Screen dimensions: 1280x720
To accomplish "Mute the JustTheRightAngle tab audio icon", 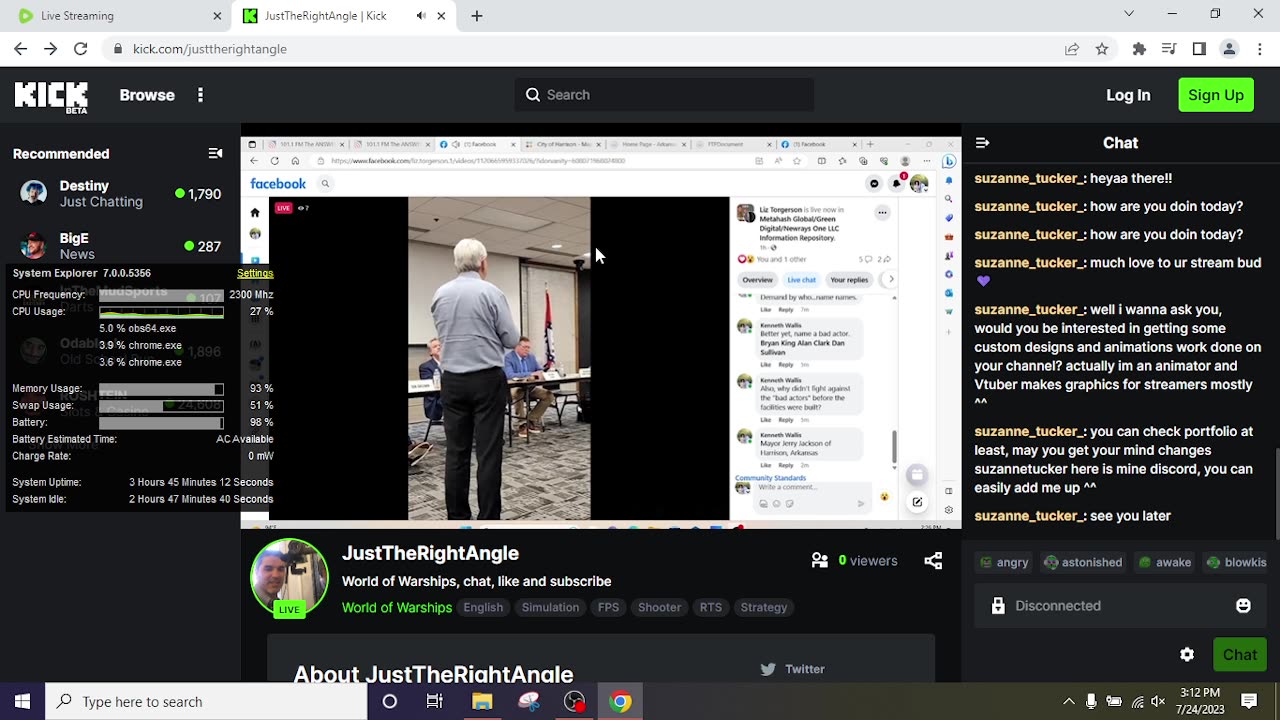I will point(421,16).
